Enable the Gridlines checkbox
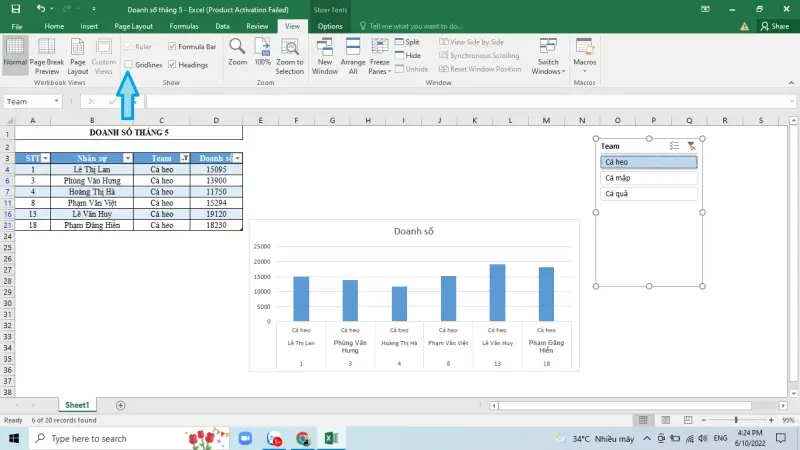The height and width of the screenshot is (450, 800). tap(129, 64)
